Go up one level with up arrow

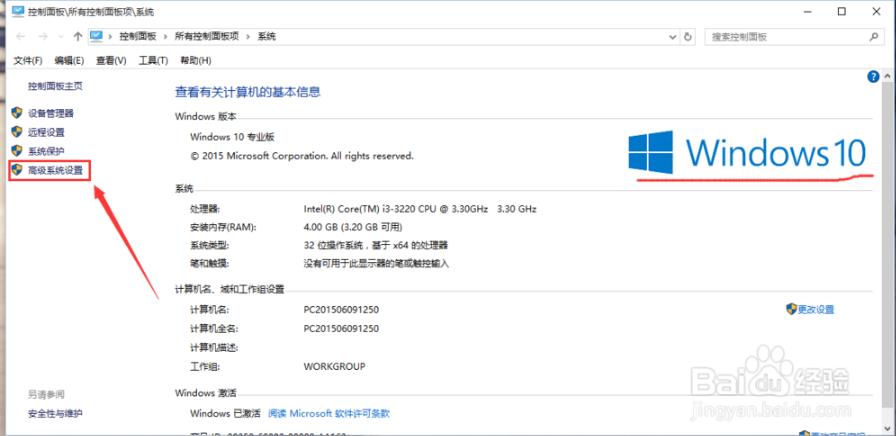[78, 37]
